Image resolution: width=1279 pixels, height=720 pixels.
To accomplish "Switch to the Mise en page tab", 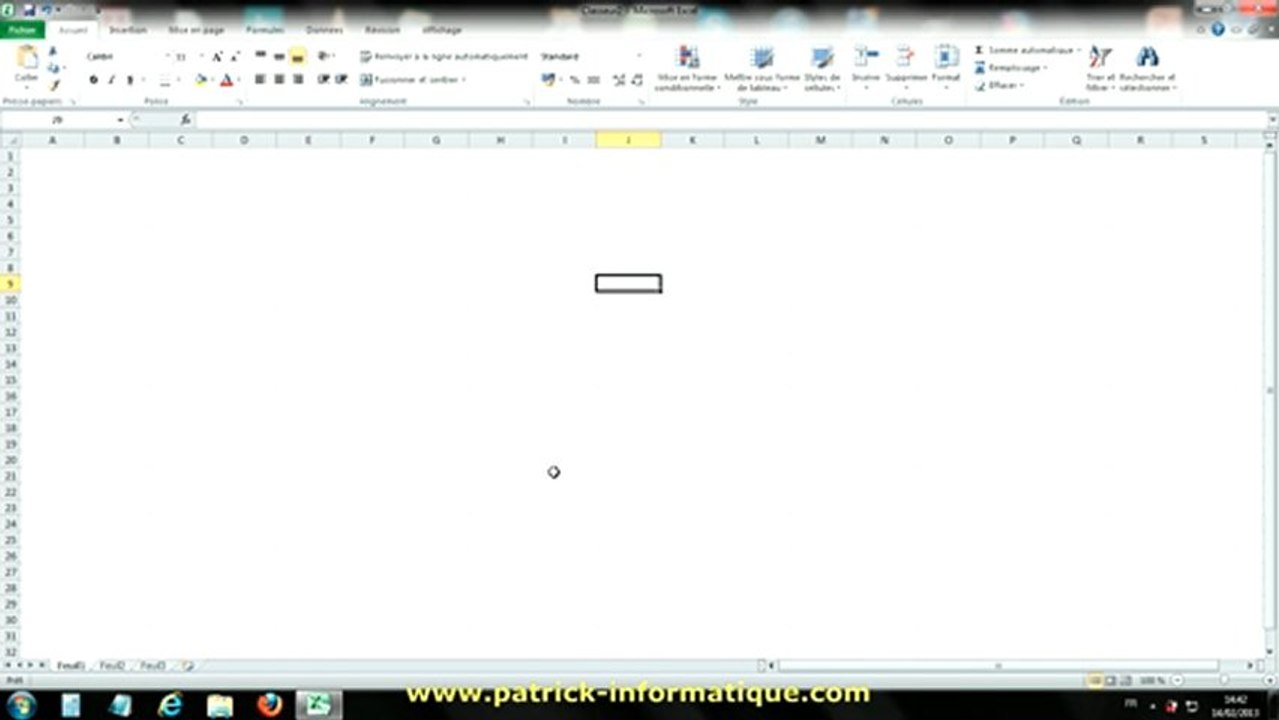I will [x=196, y=30].
